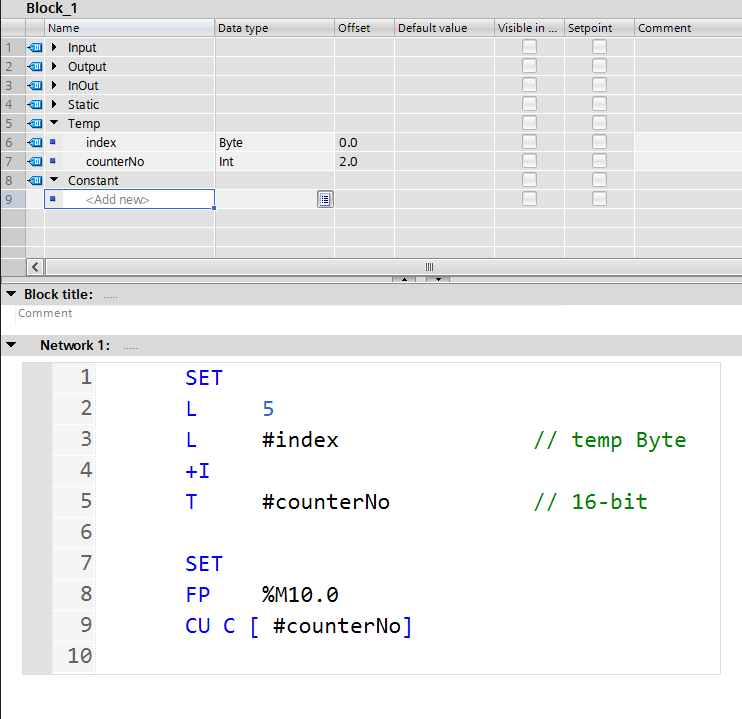Click the interface icon beside the Input row

coord(35,48)
